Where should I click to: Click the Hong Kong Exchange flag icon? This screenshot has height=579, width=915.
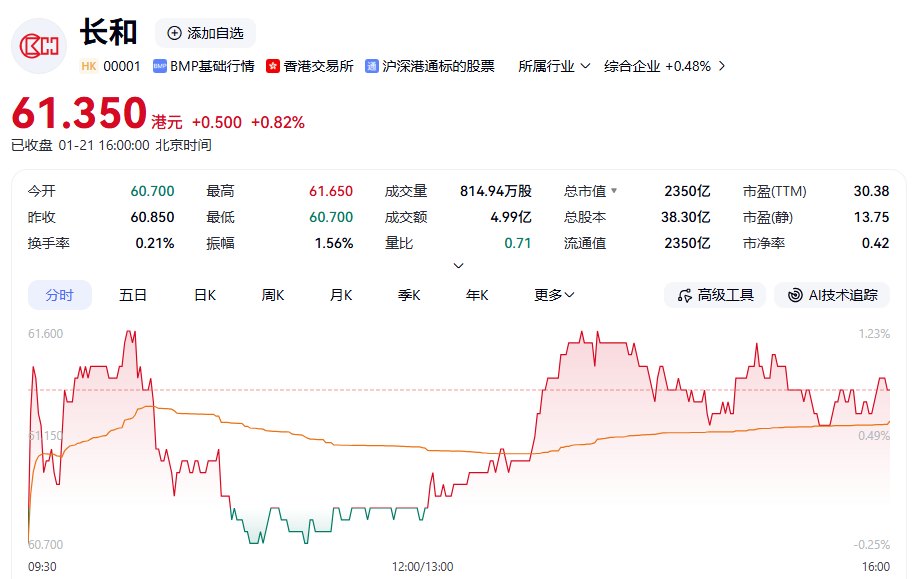point(273,66)
